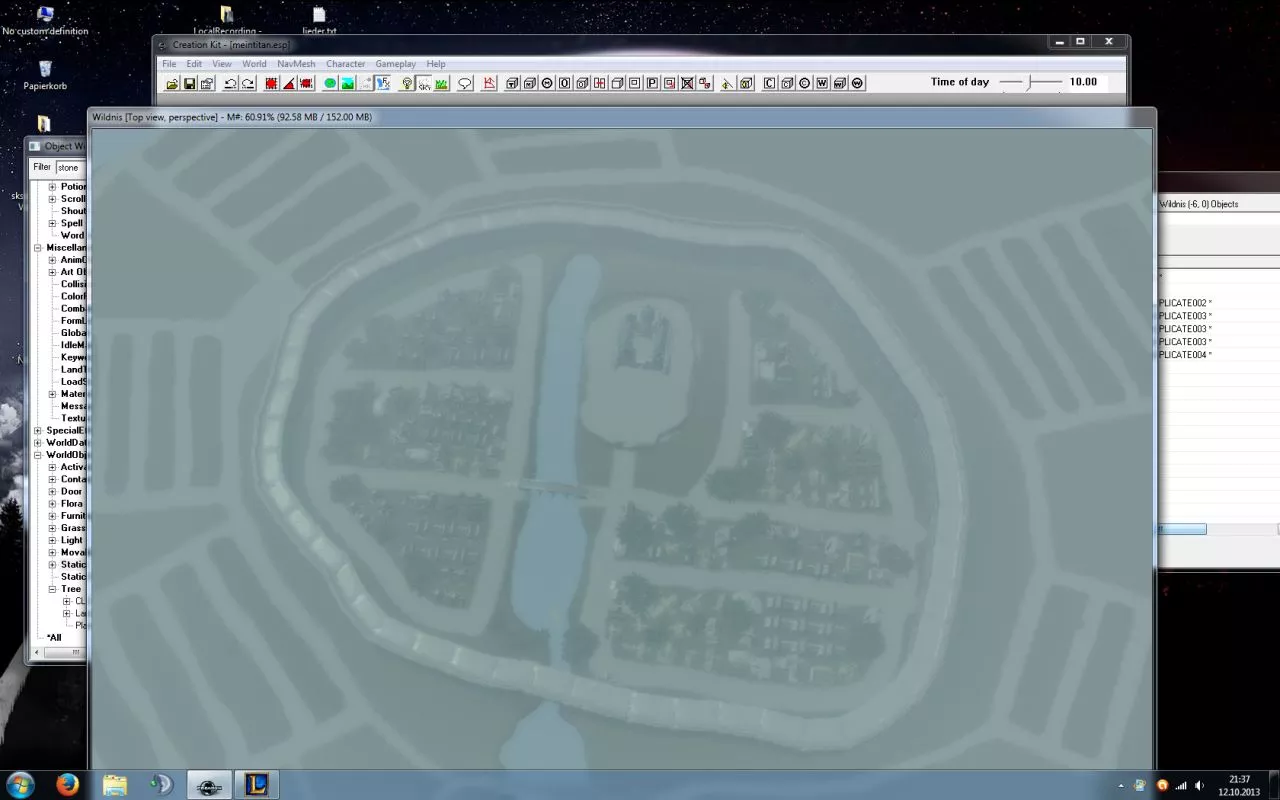Select the Papierkorb recycle bin icon
Screen dimensions: 1280x800
pyautogui.click(x=45, y=76)
